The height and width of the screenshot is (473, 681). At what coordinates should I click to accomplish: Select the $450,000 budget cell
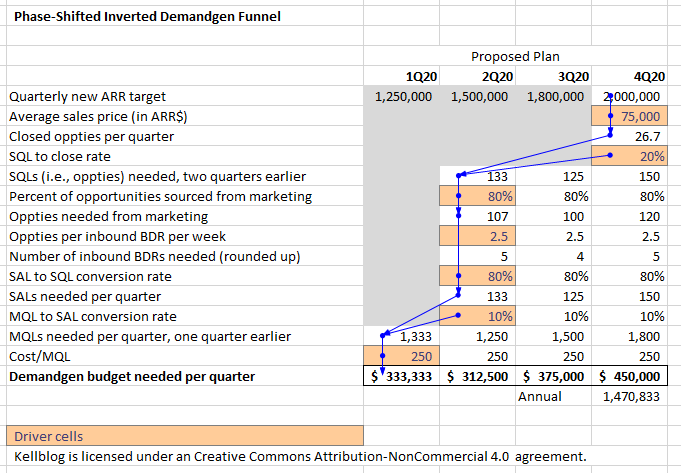coord(629,376)
